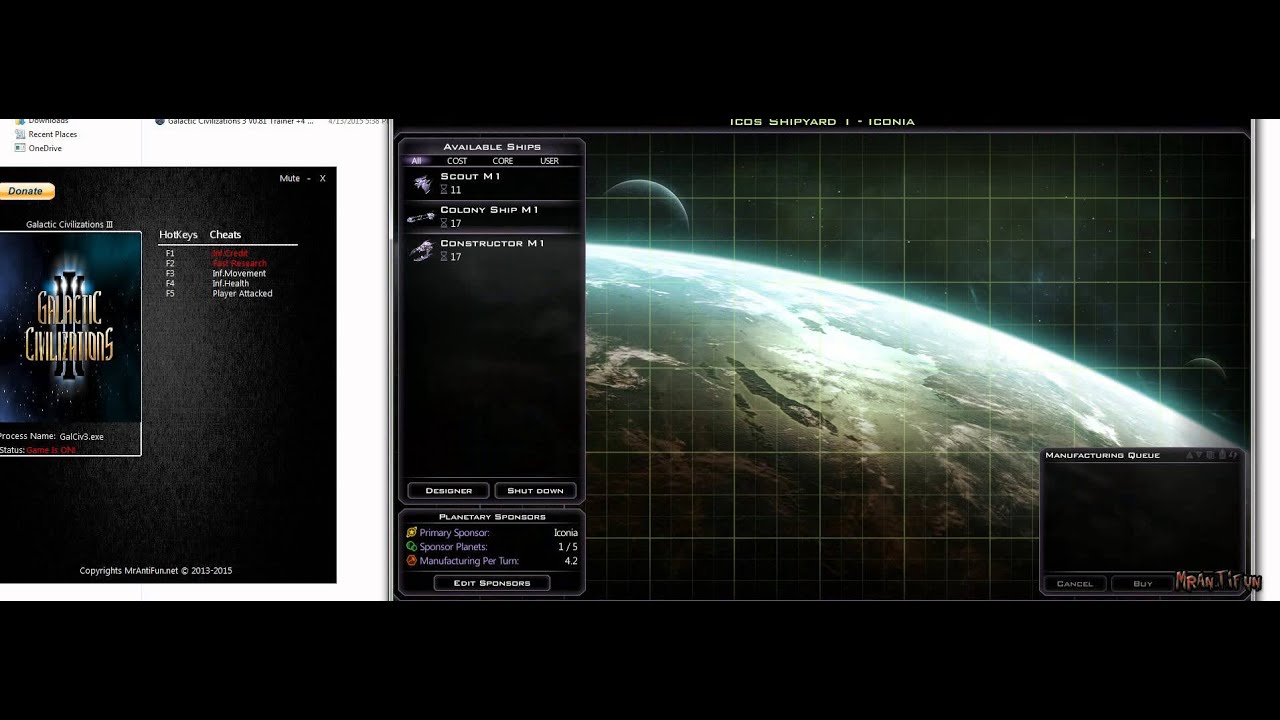Viewport: 1280px width, 720px height.
Task: Click the OneDrive label in Explorer
Action: click(45, 148)
